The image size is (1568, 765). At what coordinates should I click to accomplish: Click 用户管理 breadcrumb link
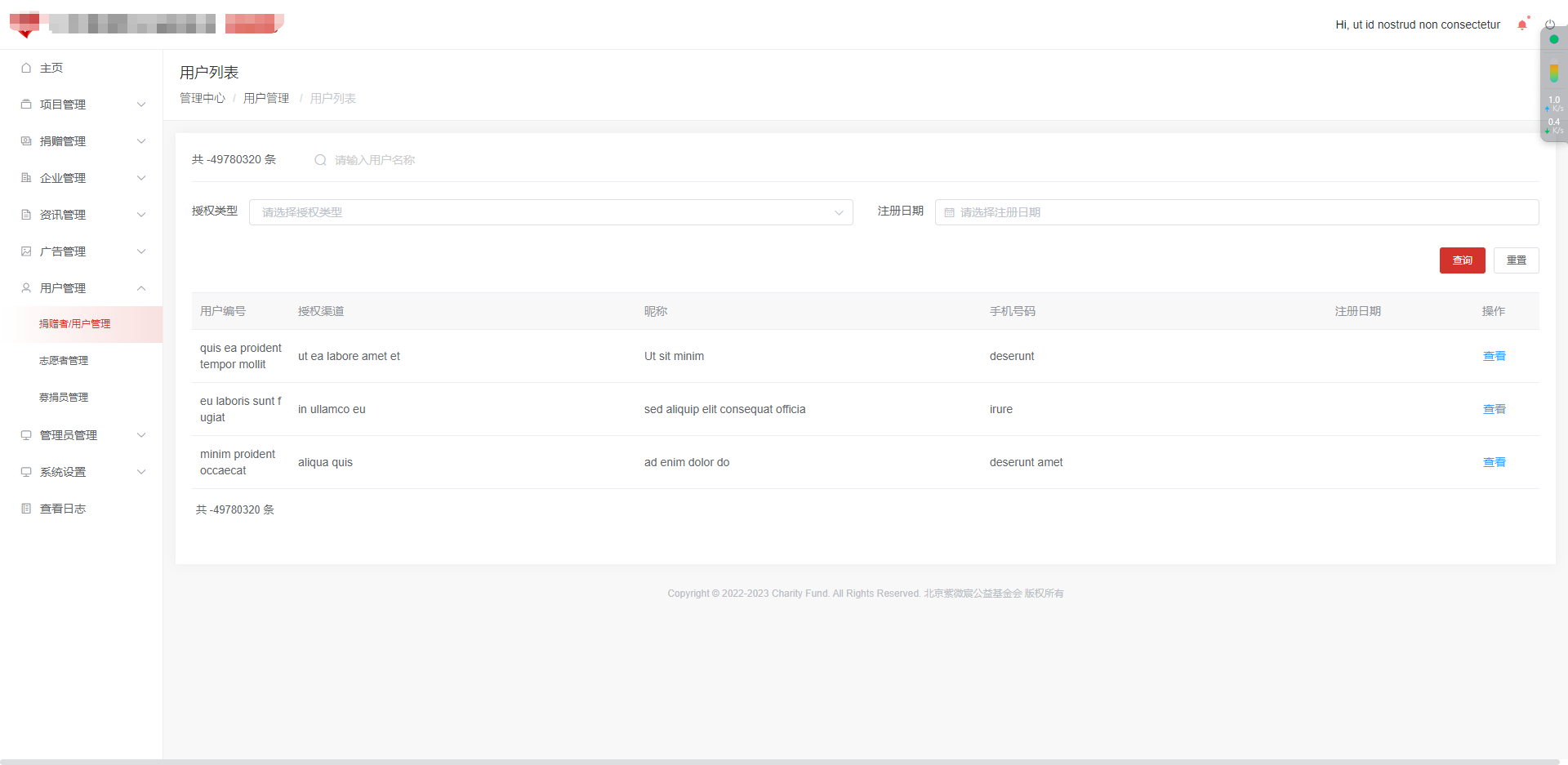pos(266,98)
